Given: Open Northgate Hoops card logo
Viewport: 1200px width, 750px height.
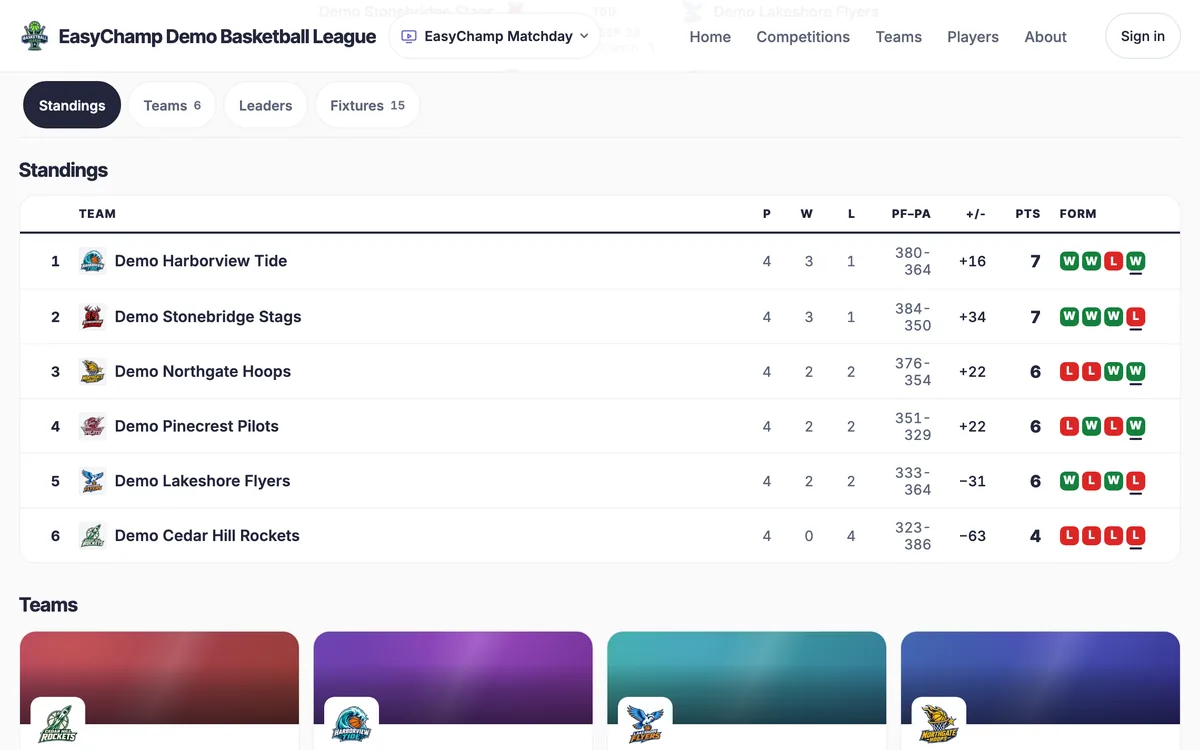Looking at the screenshot, I should pos(939,723).
